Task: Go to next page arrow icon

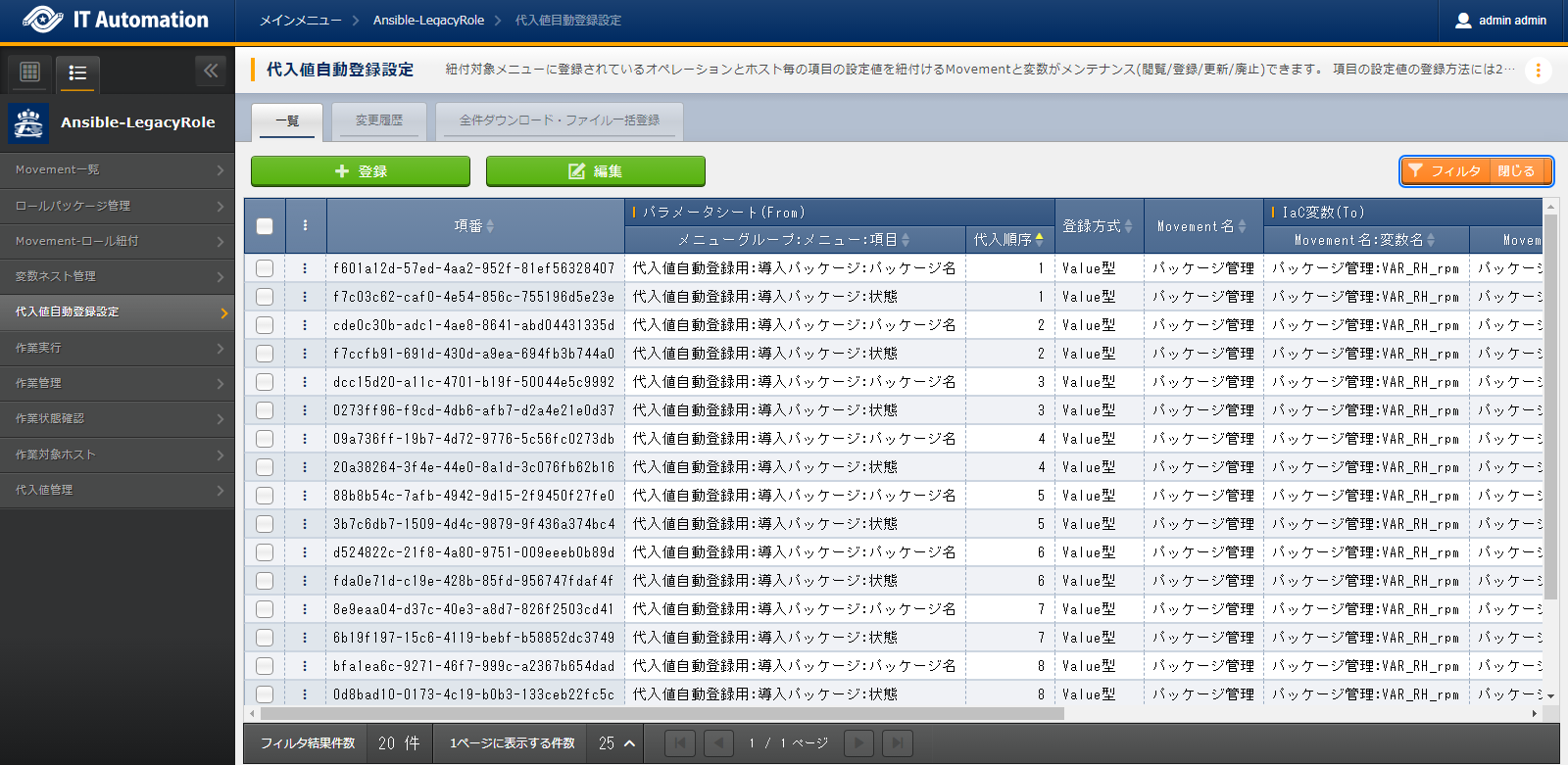Action: click(x=858, y=743)
